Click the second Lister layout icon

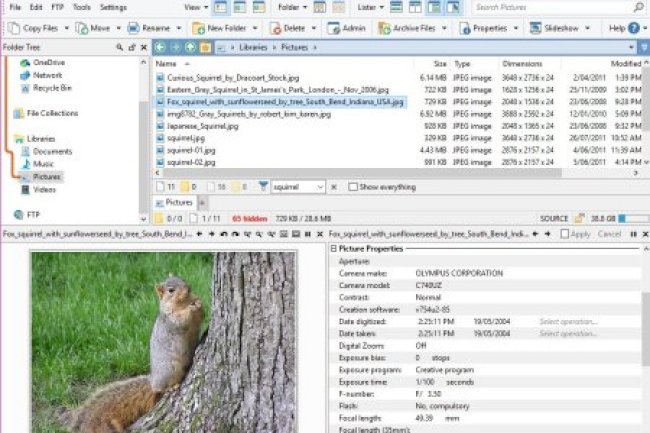click(415, 7)
